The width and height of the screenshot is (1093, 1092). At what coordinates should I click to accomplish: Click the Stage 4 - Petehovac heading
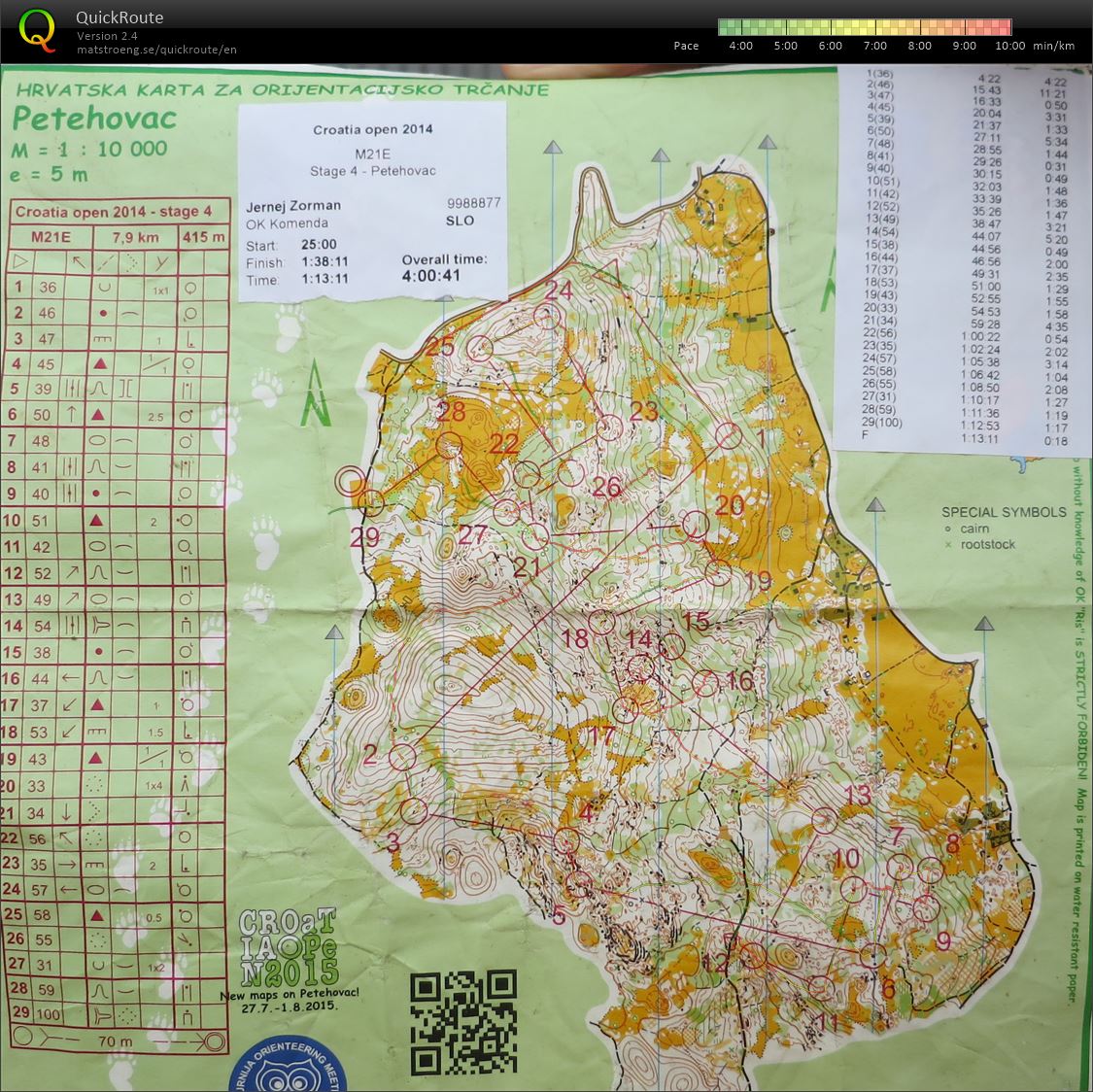[x=373, y=171]
